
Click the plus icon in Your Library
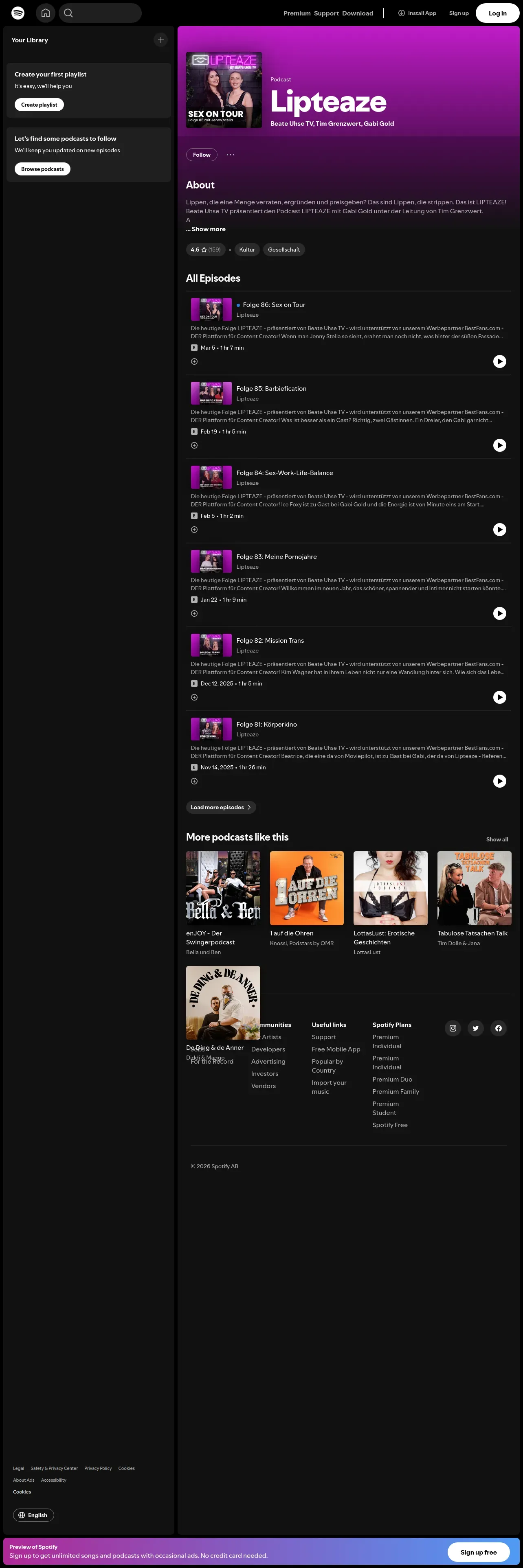coord(161,40)
